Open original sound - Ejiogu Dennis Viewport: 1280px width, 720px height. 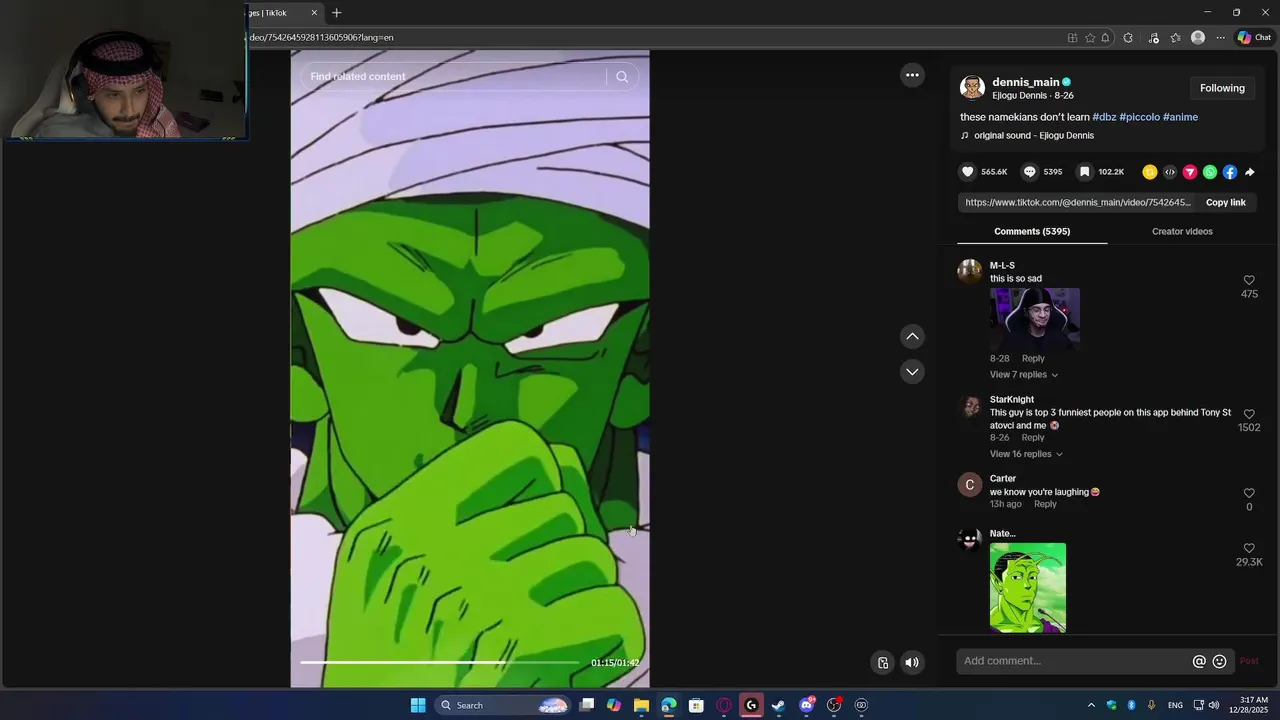tap(1034, 136)
